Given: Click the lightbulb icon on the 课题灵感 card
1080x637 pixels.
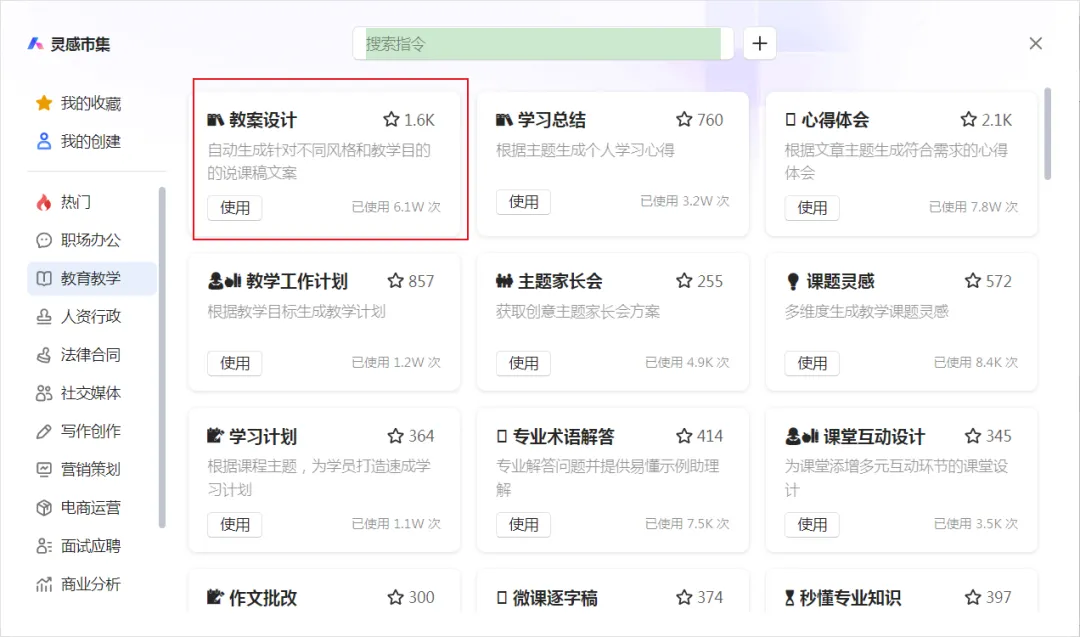Looking at the screenshot, I should tap(792, 281).
